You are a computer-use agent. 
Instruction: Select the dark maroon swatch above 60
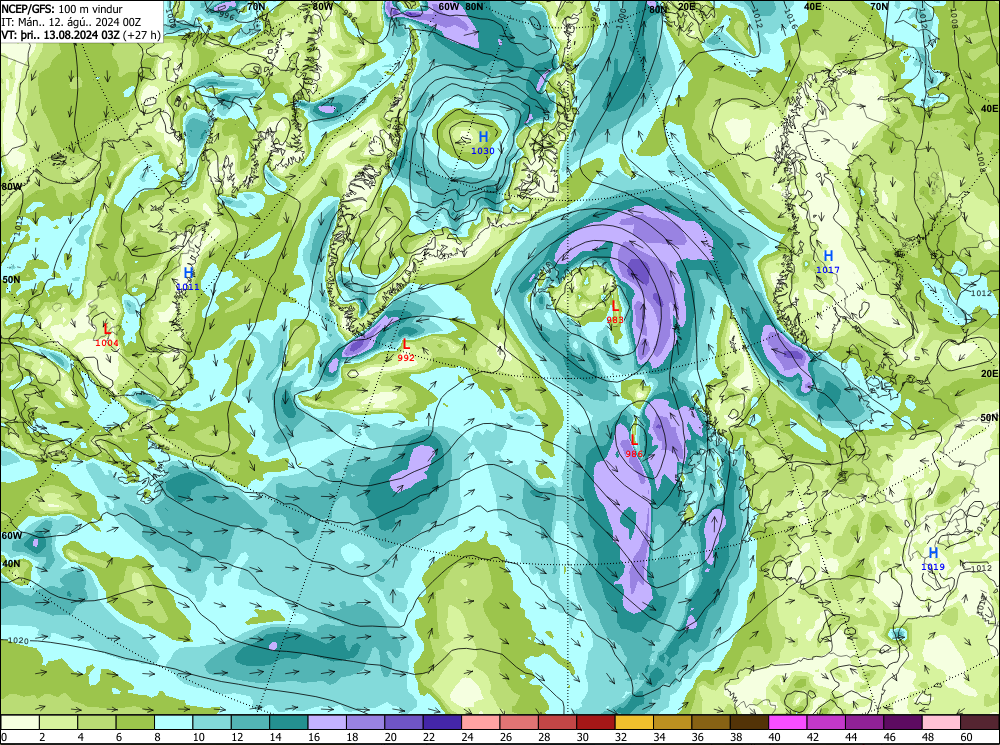[980, 722]
